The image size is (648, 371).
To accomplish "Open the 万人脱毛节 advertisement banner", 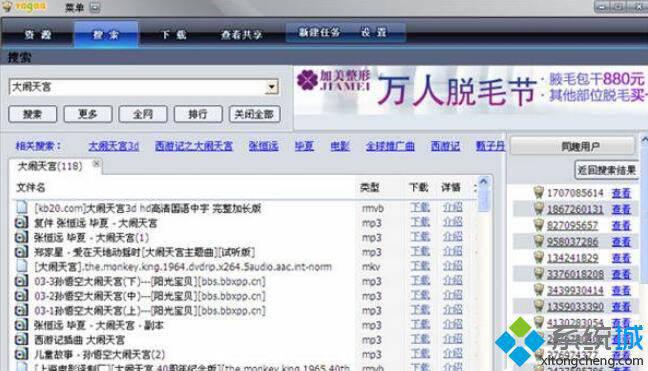I will (471, 90).
